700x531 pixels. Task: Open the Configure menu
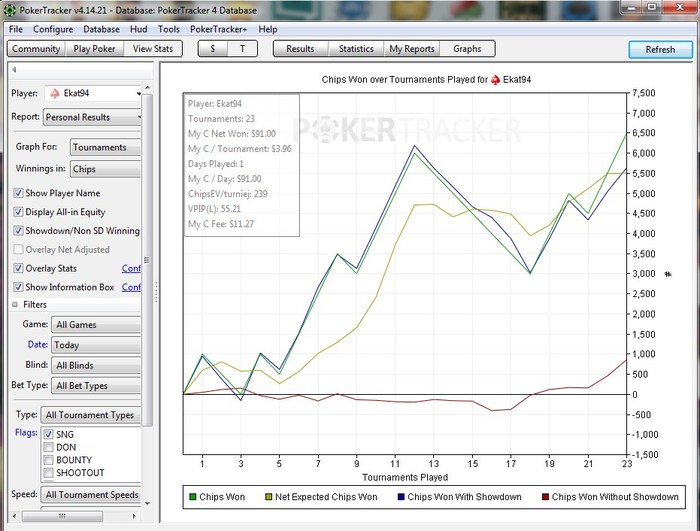53,29
